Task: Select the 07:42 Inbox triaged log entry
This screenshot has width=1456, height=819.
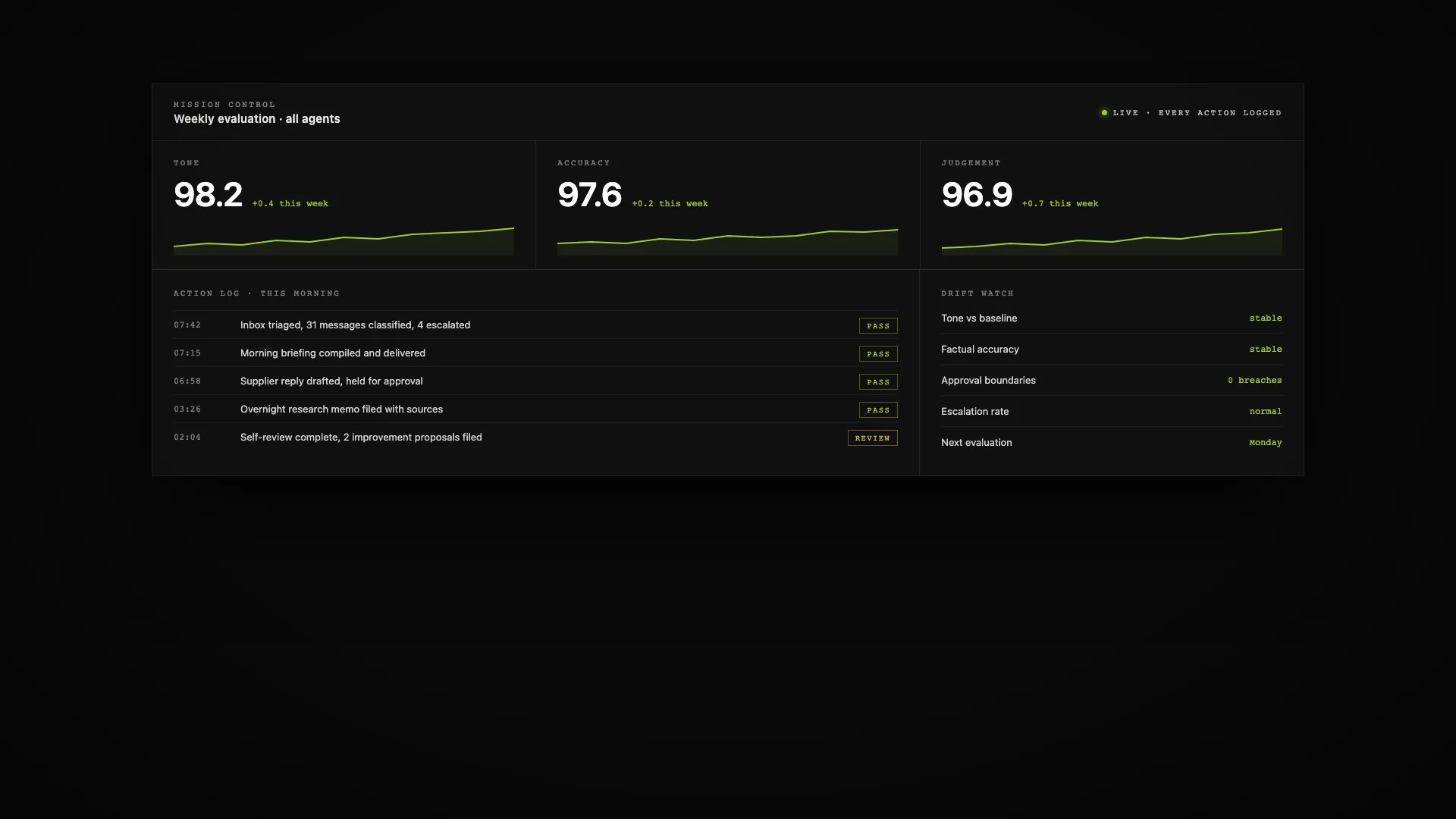Action: coord(535,325)
